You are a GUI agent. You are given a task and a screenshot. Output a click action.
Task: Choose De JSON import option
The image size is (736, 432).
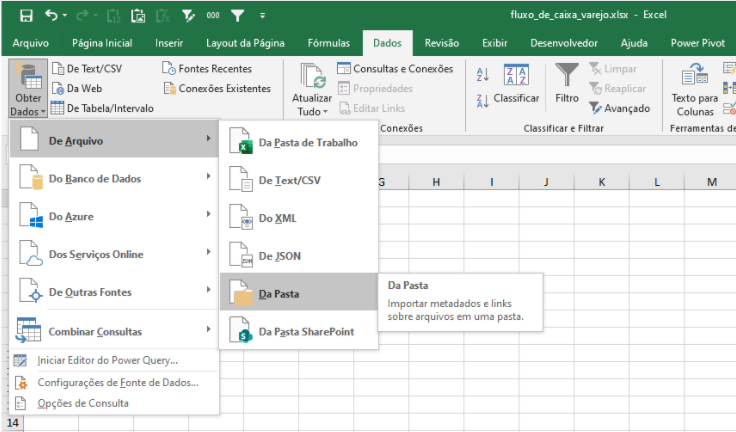click(x=299, y=256)
